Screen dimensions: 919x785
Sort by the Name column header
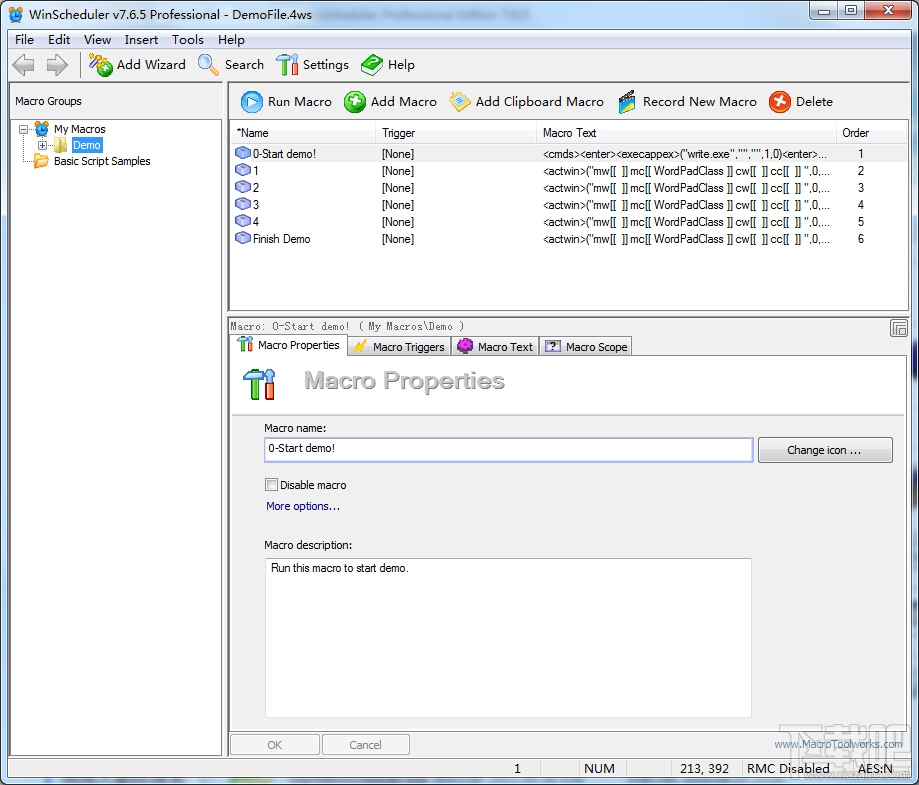click(303, 132)
